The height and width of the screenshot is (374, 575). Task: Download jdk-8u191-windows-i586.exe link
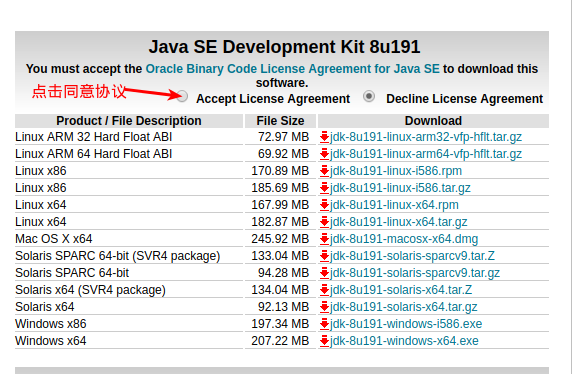(406, 324)
